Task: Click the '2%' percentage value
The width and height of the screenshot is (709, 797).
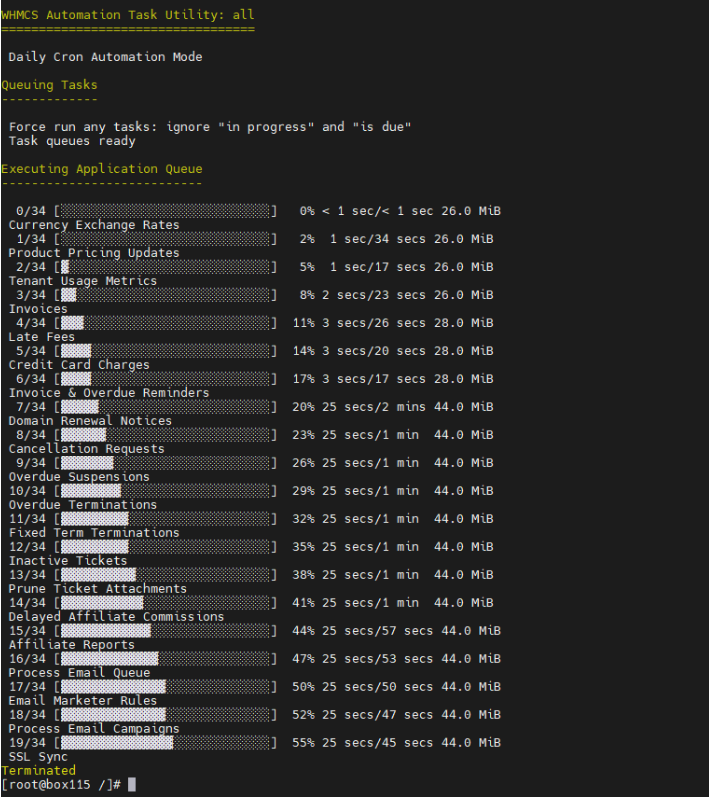Action: coord(307,238)
